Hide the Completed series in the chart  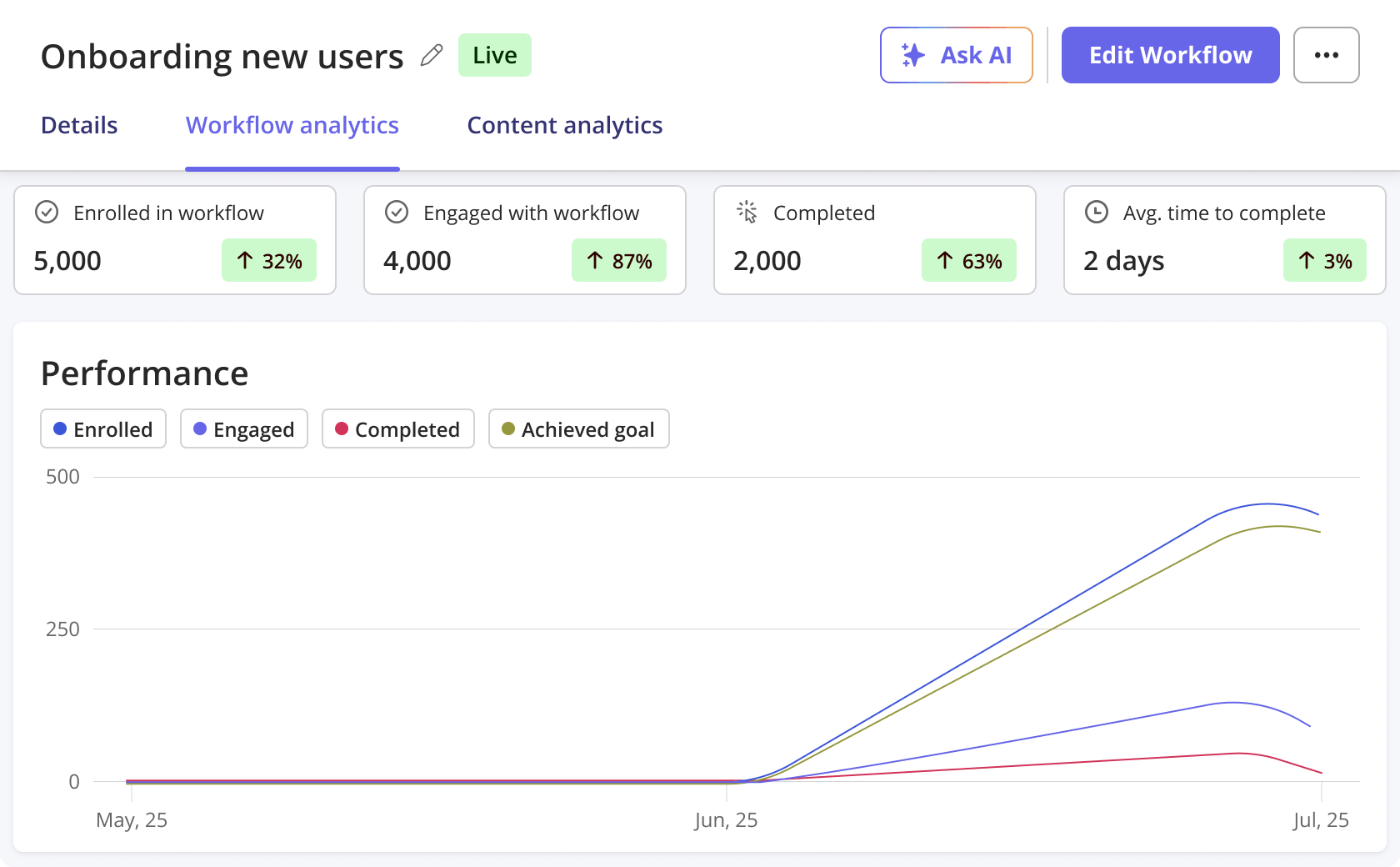[397, 428]
